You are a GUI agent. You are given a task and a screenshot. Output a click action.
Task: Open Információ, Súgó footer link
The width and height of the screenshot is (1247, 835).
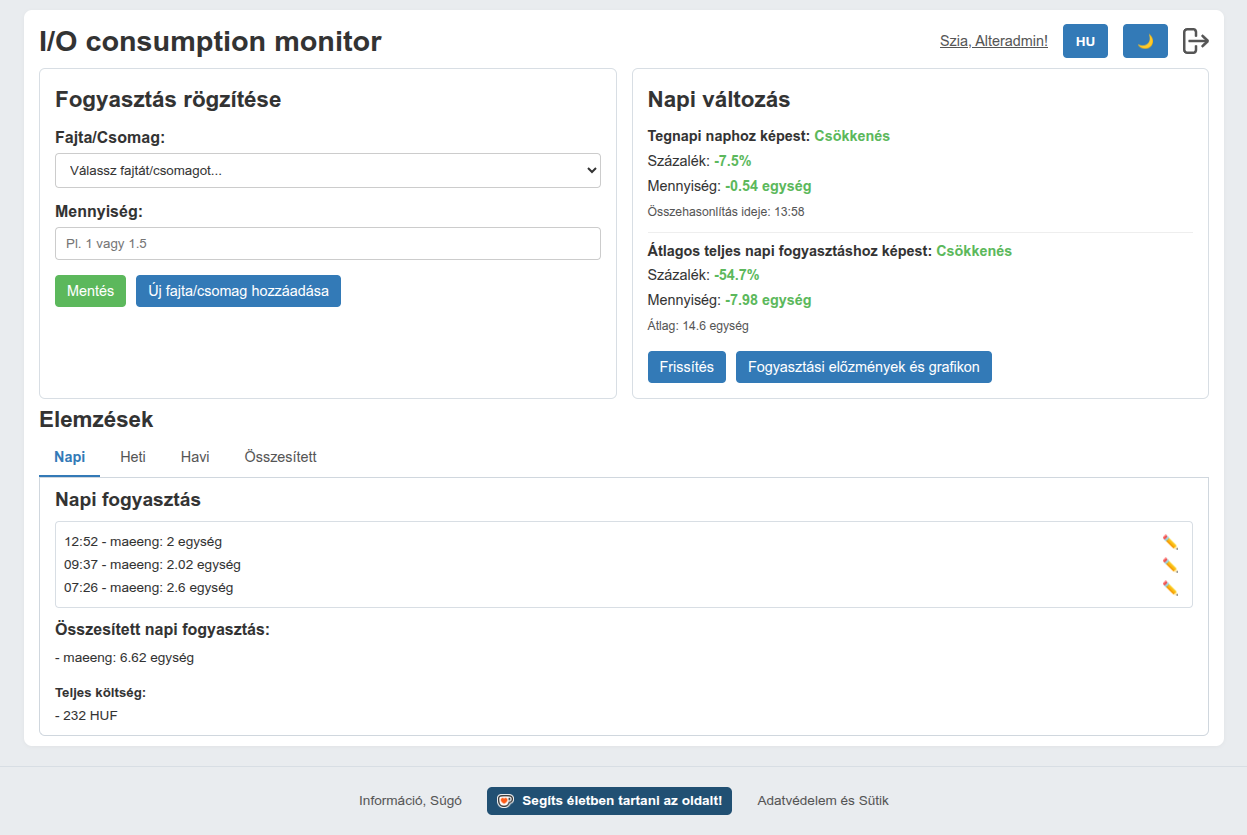pyautogui.click(x=410, y=801)
